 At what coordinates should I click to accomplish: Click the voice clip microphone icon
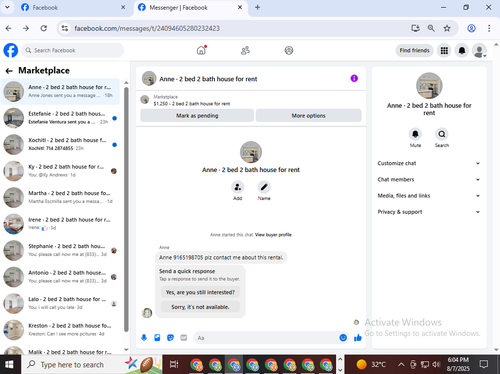click(144, 338)
